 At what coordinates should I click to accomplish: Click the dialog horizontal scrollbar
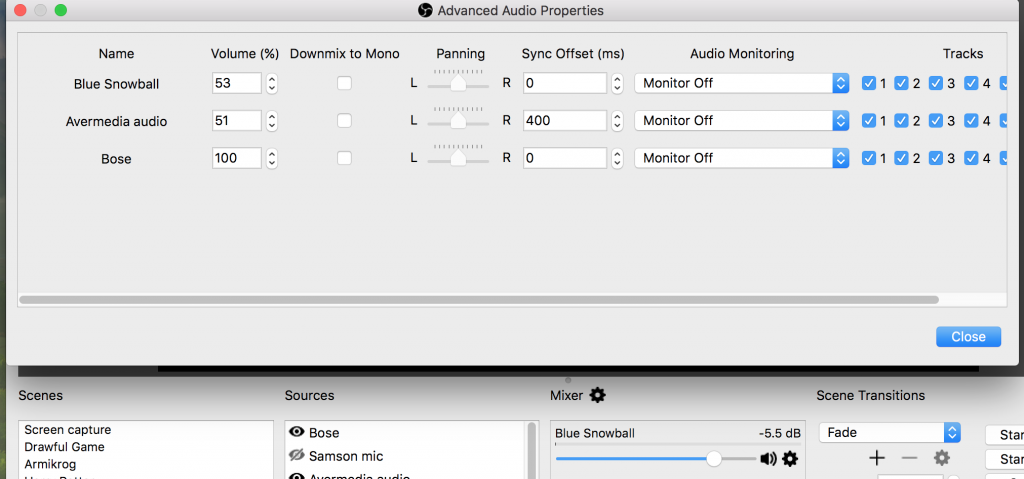tap(479, 300)
